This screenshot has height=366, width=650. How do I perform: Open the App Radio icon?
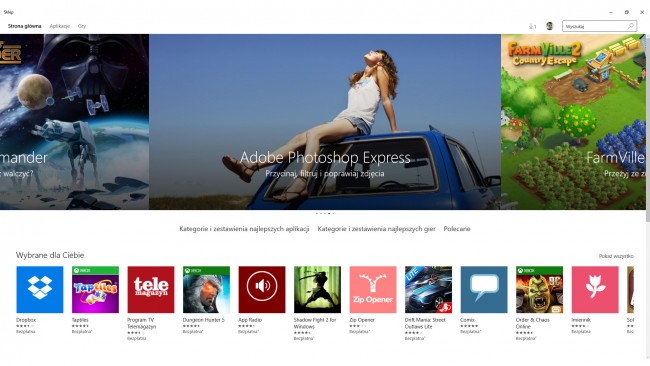pos(262,289)
